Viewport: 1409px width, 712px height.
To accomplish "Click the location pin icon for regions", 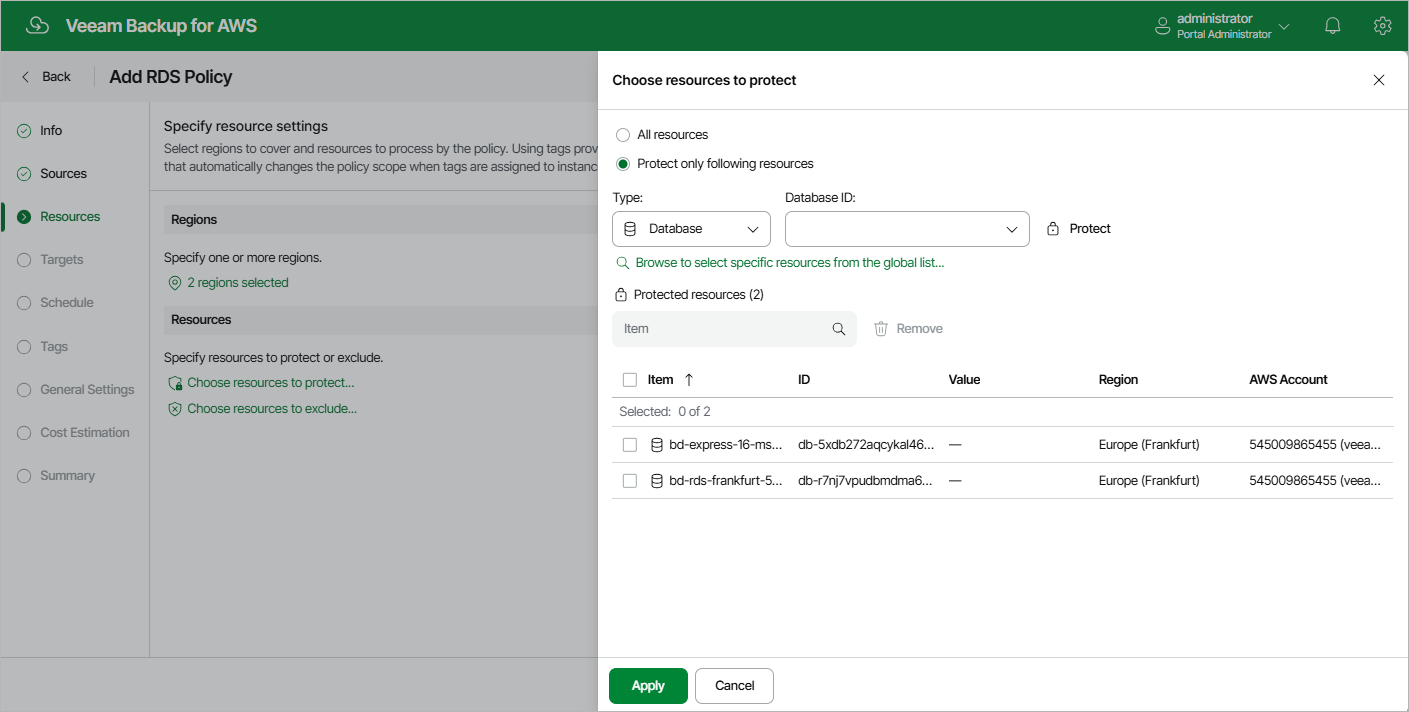I will click(x=175, y=283).
